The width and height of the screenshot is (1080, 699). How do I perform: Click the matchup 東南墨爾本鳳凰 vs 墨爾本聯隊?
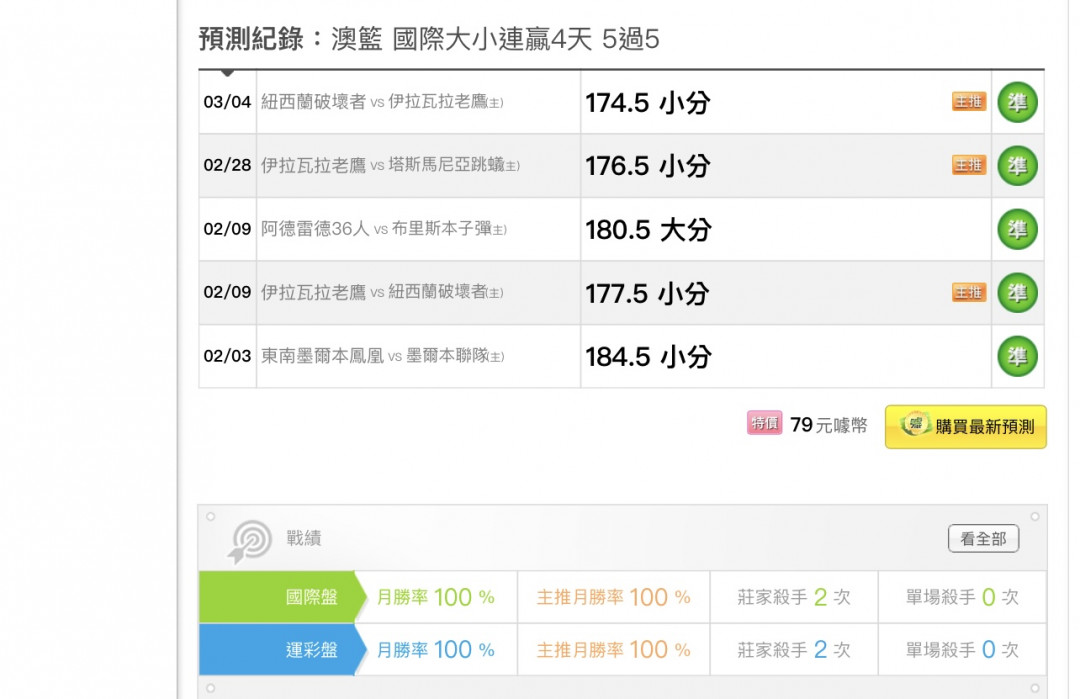coord(383,356)
